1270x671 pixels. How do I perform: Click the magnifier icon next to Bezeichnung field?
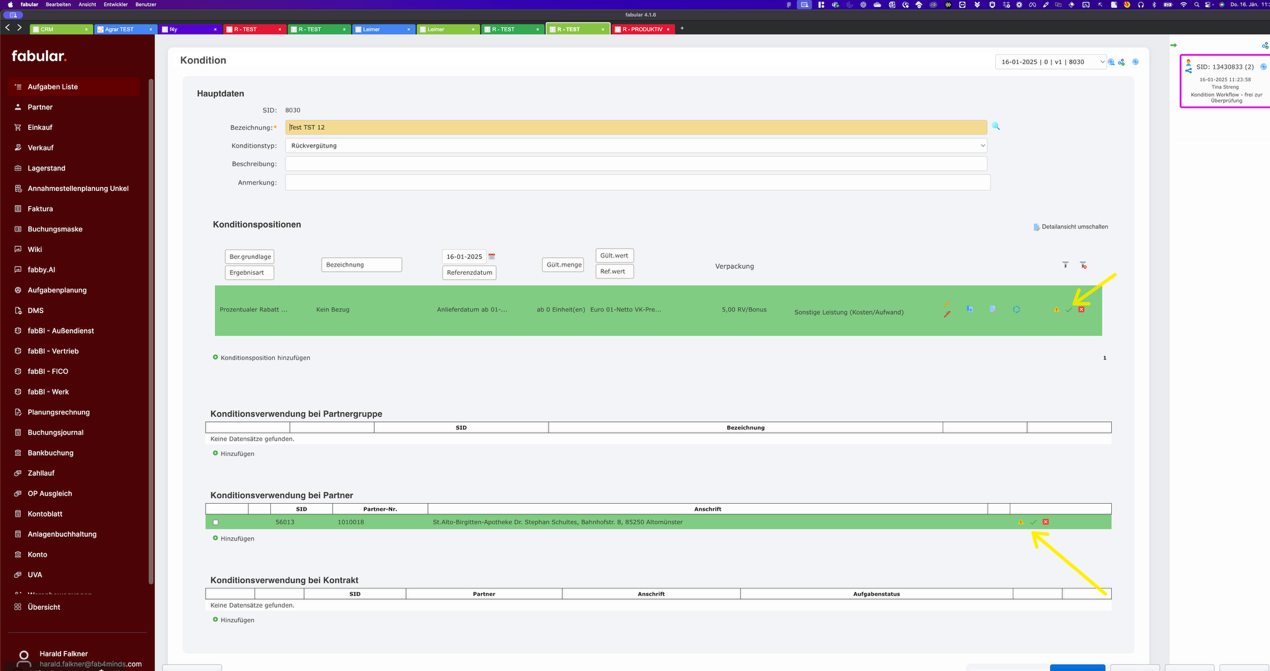(995, 127)
